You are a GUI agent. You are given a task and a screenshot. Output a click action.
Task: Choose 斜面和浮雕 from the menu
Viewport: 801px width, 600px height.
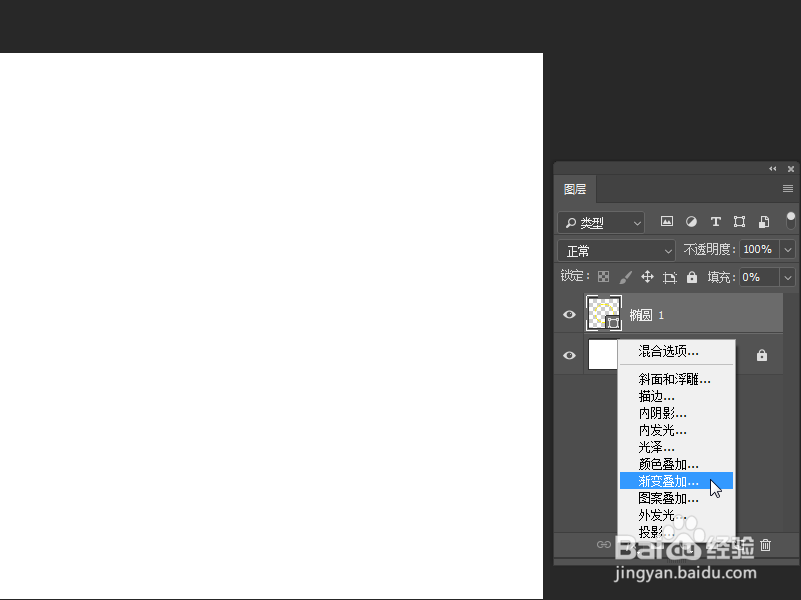676,379
